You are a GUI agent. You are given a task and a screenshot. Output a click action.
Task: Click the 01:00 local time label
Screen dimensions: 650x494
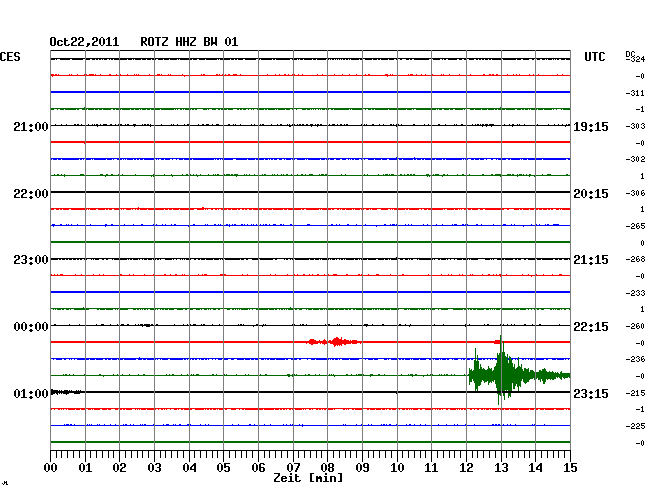pos(31,393)
